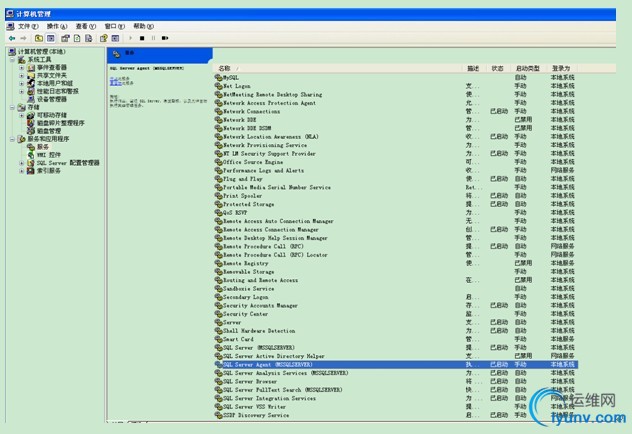Viewport: 632px width, 434px height.
Task: Select WMI 控件 in the tree
Action: tap(49, 155)
